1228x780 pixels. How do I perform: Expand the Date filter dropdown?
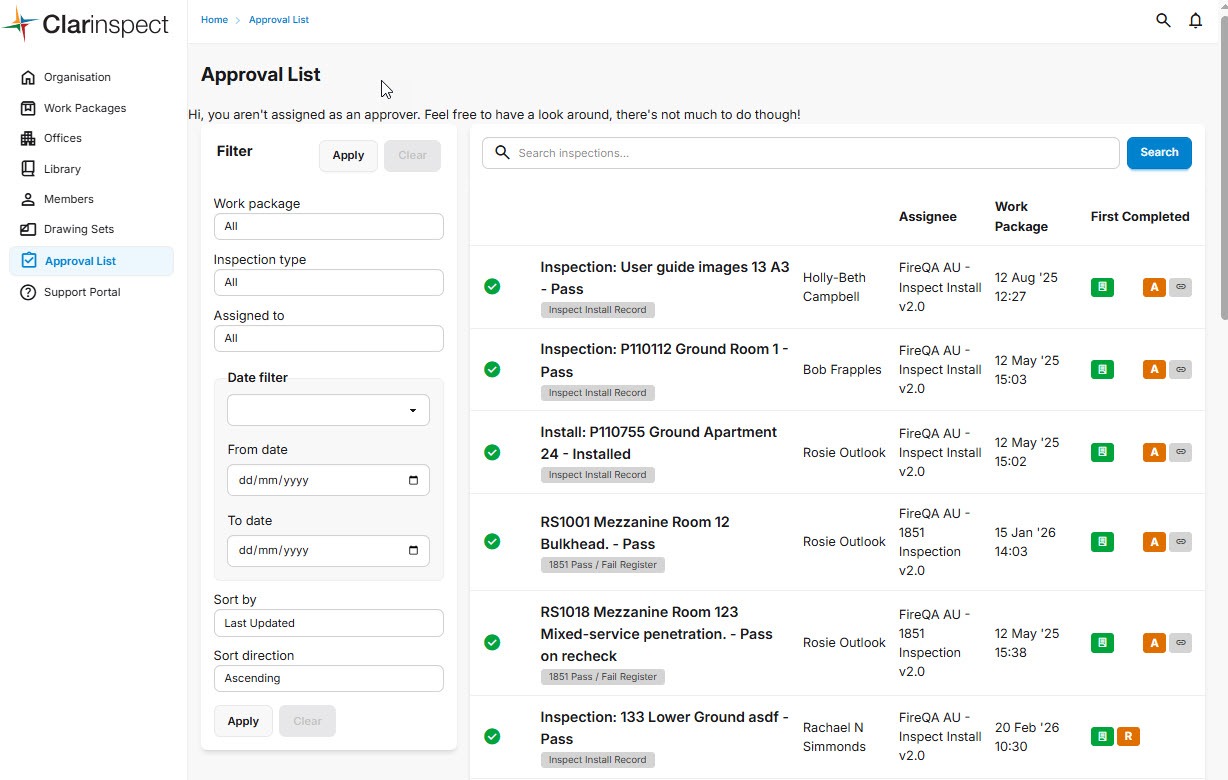(328, 410)
